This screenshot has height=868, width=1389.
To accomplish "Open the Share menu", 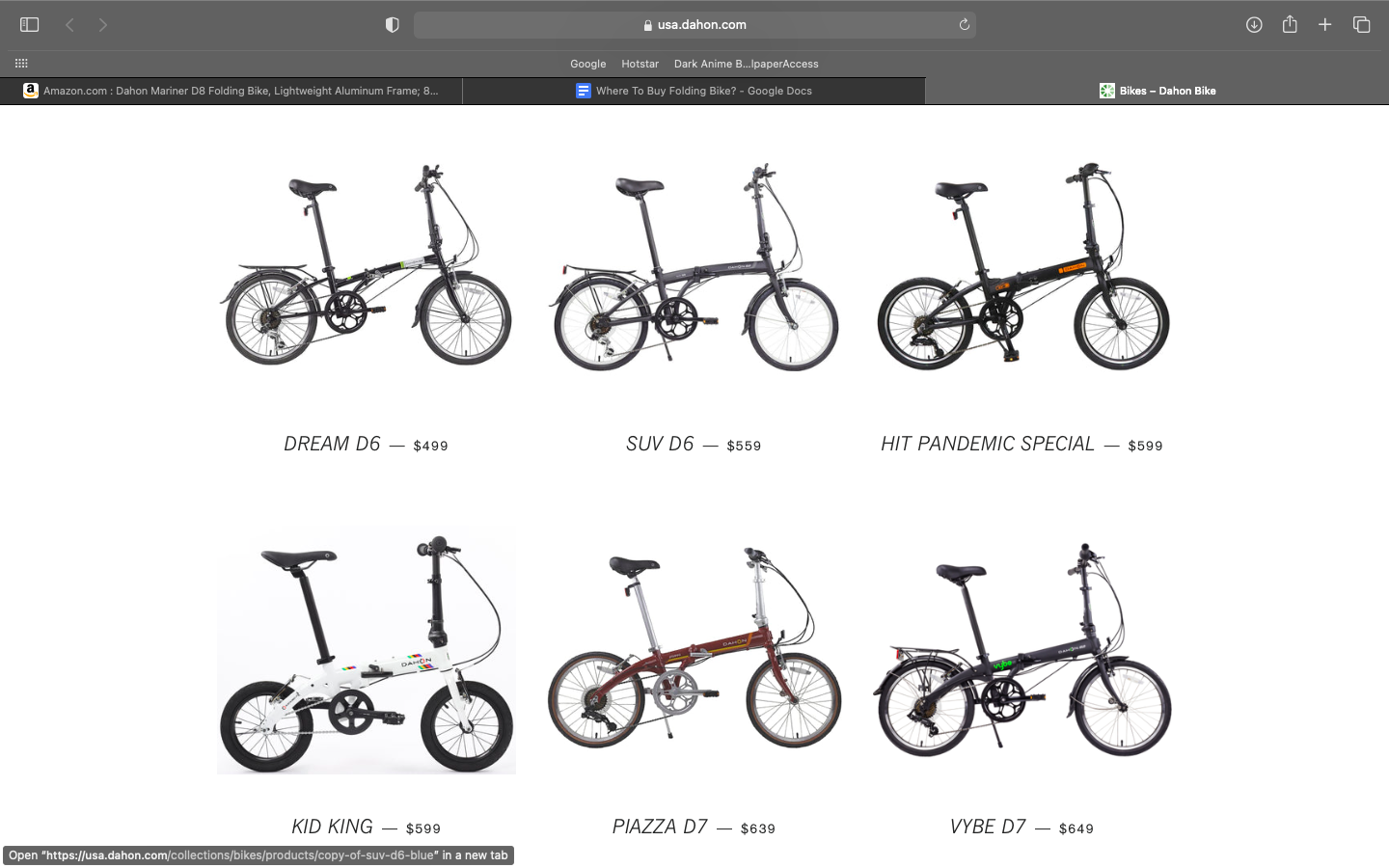I will click(x=1290, y=24).
